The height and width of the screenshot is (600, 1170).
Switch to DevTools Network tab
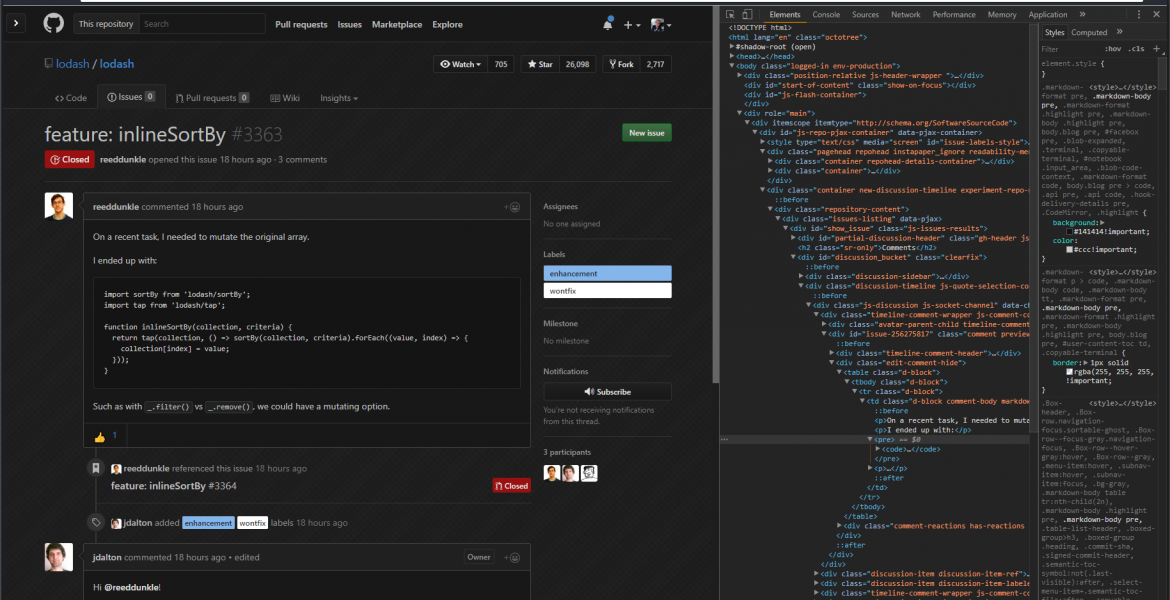coord(906,14)
